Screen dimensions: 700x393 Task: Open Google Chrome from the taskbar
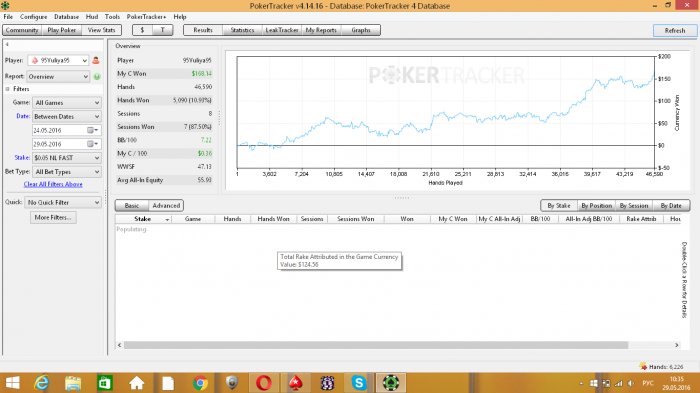[200, 383]
